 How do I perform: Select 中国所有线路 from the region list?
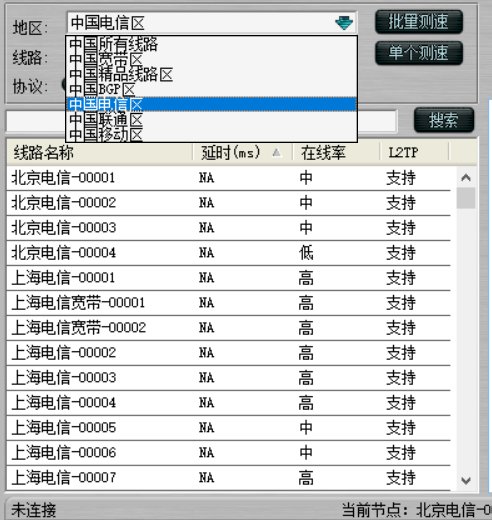tap(211, 44)
